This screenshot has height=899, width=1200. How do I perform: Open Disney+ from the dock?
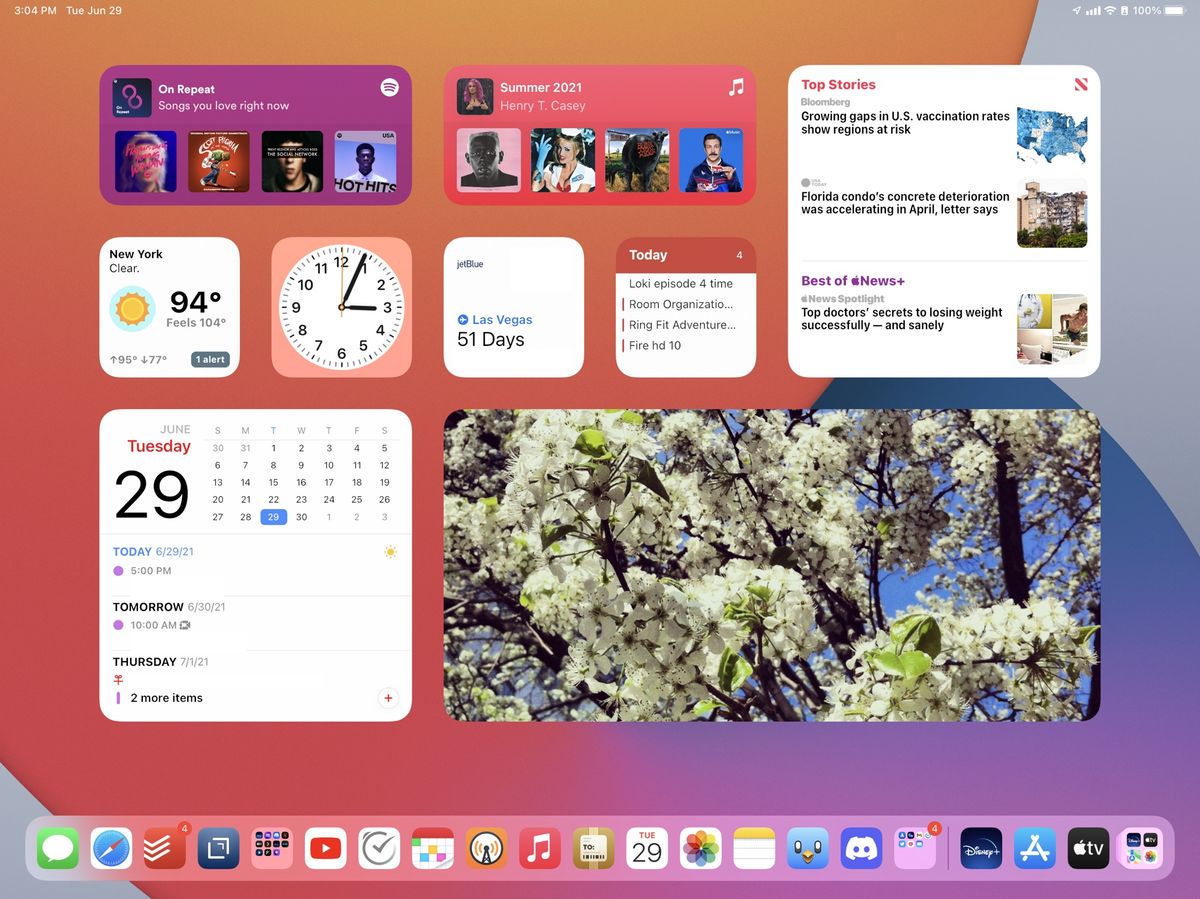point(980,848)
